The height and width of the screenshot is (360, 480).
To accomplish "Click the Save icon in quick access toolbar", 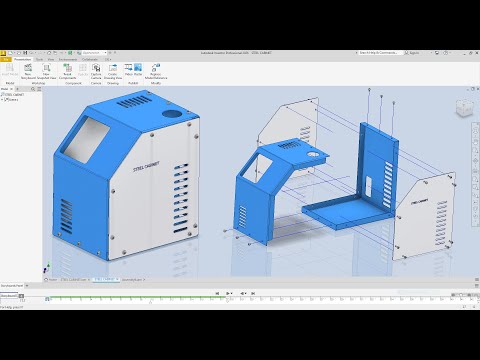I will (x=25, y=53).
